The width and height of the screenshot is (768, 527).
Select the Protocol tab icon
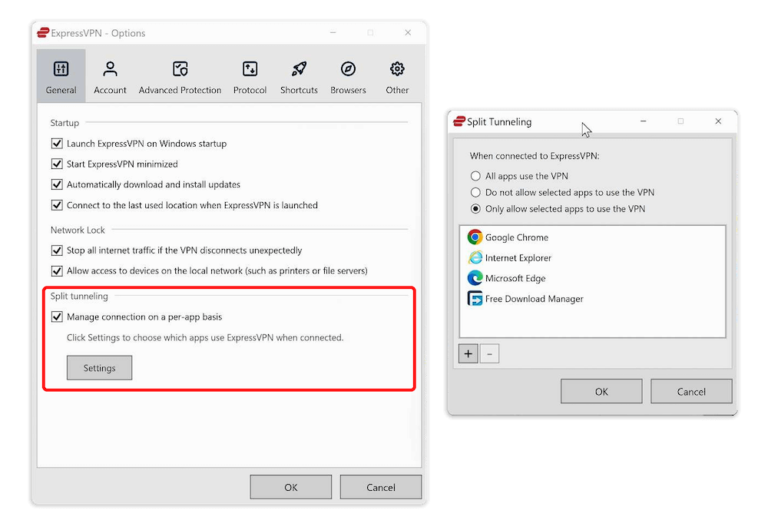pyautogui.click(x=250, y=69)
